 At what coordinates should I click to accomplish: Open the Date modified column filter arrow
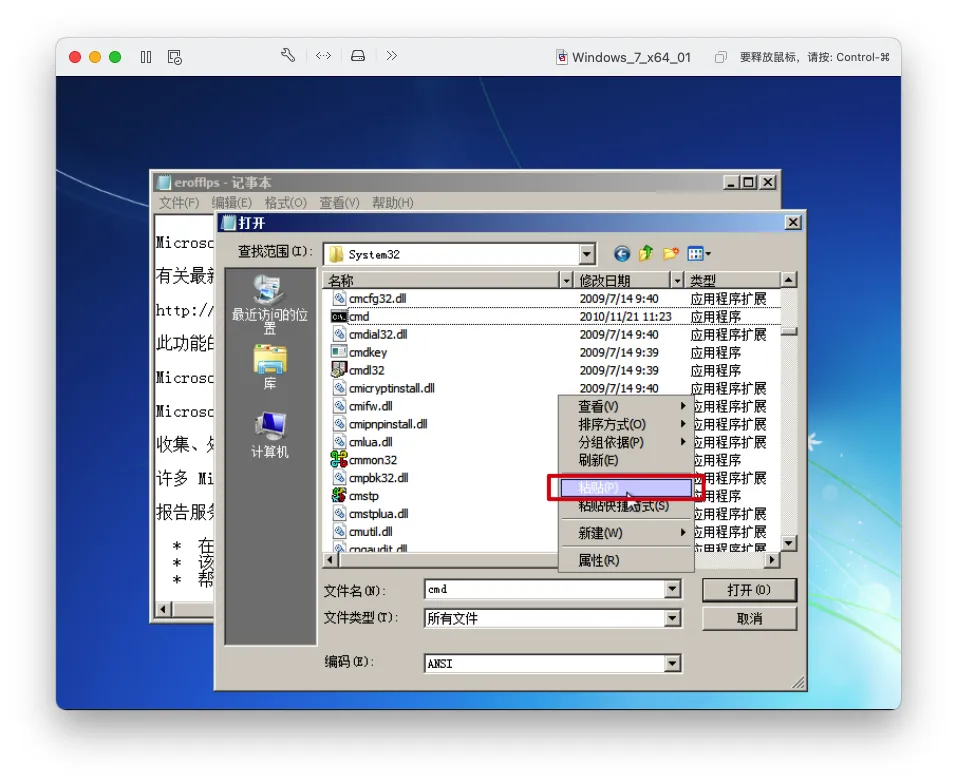tap(677, 280)
